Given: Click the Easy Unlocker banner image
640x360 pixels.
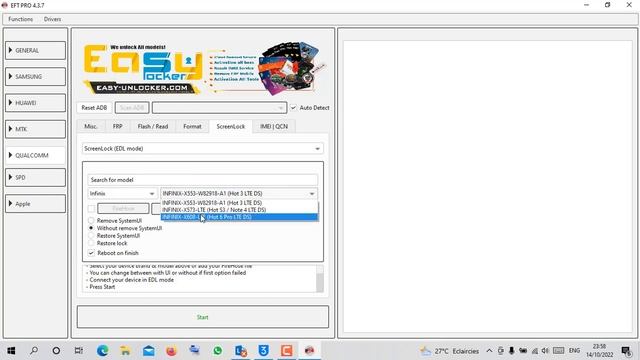Looking at the screenshot, I should 203,69.
